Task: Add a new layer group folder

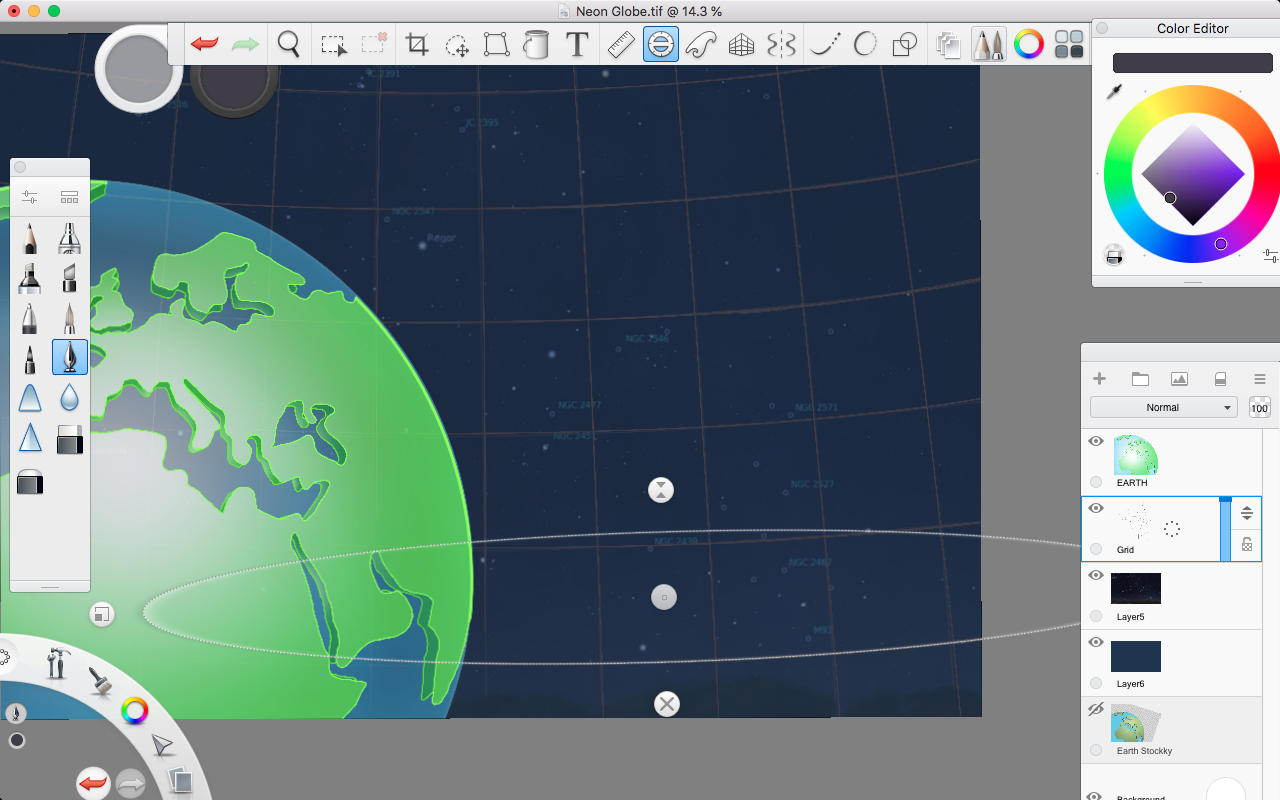Action: point(1140,379)
